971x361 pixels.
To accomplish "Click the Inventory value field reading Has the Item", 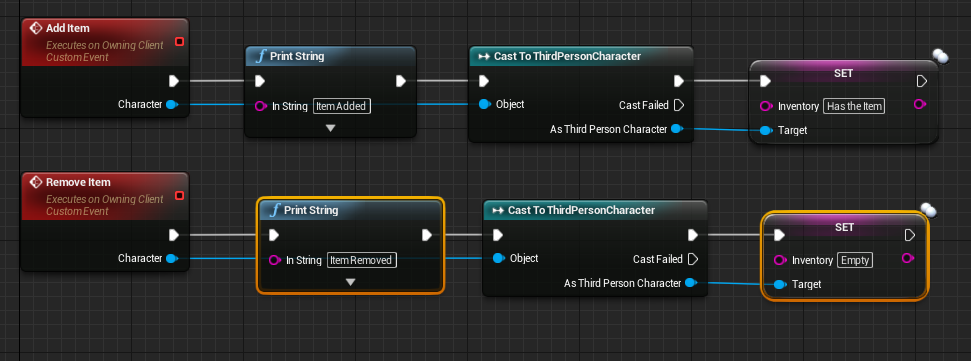I will point(854,106).
